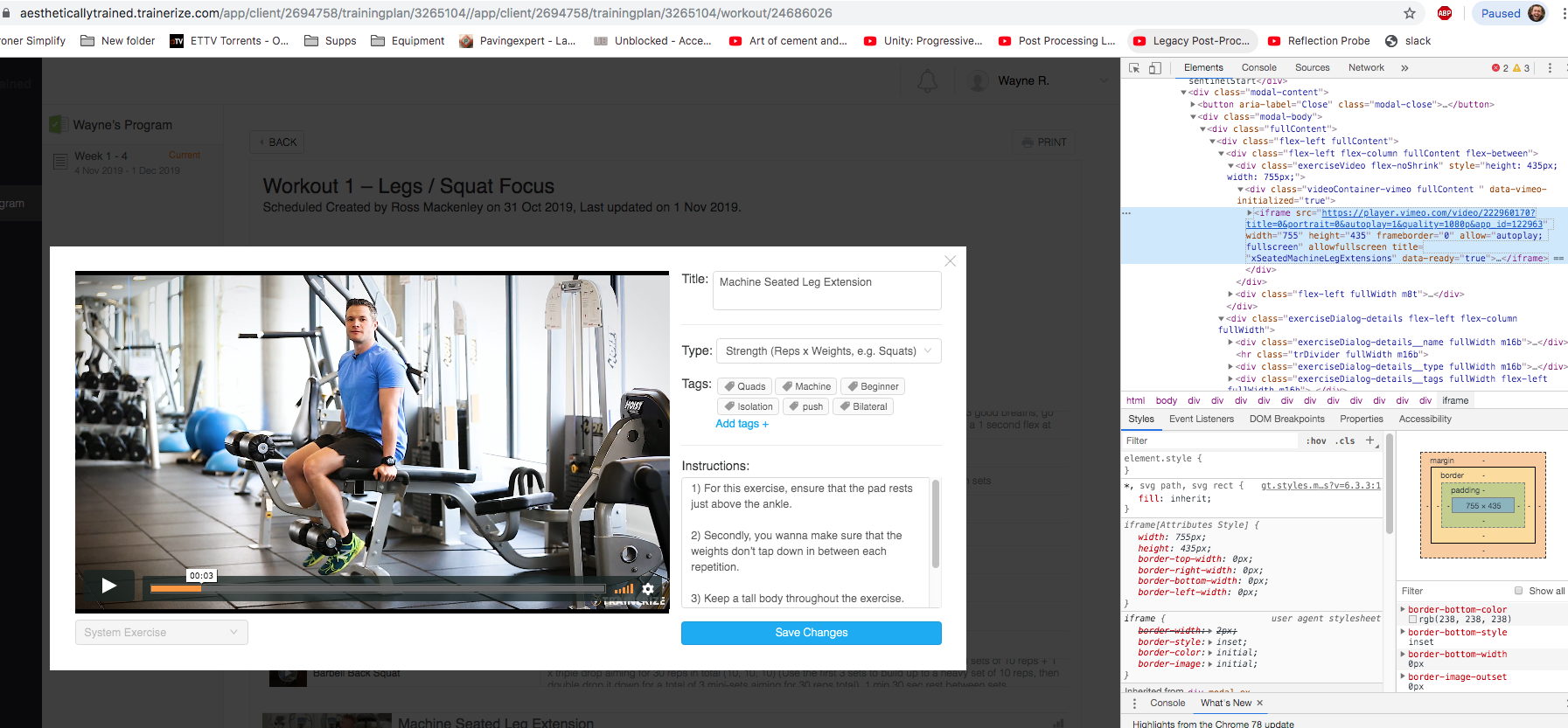Select the body breadcrumb in DevTools
Screen dimensions: 1568x728
1167,400
